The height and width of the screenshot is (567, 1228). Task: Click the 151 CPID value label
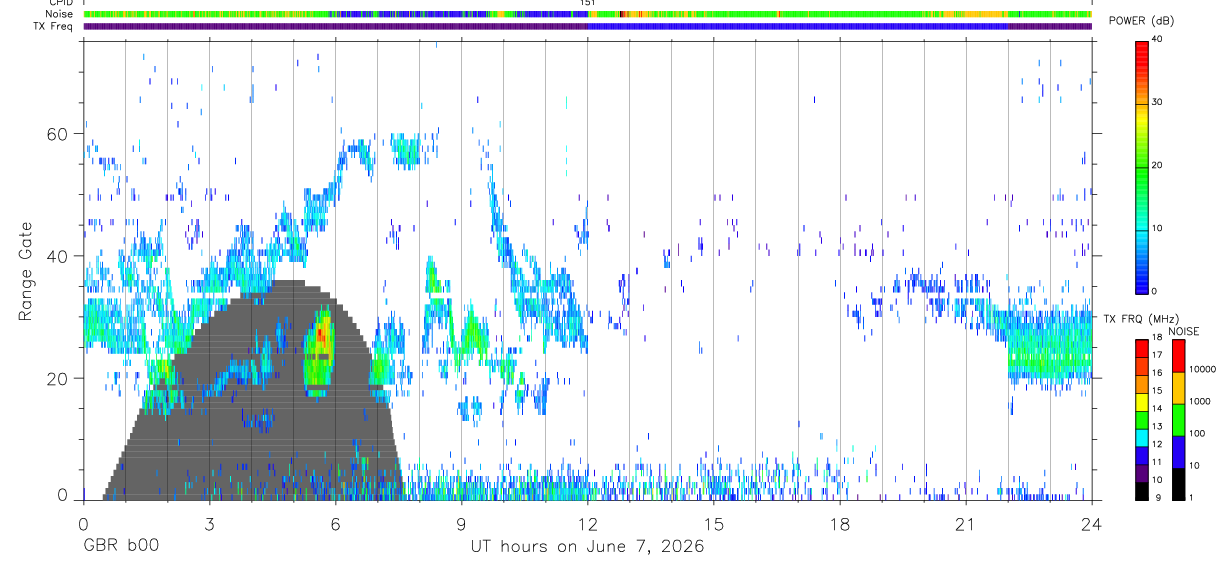(x=587, y=3)
